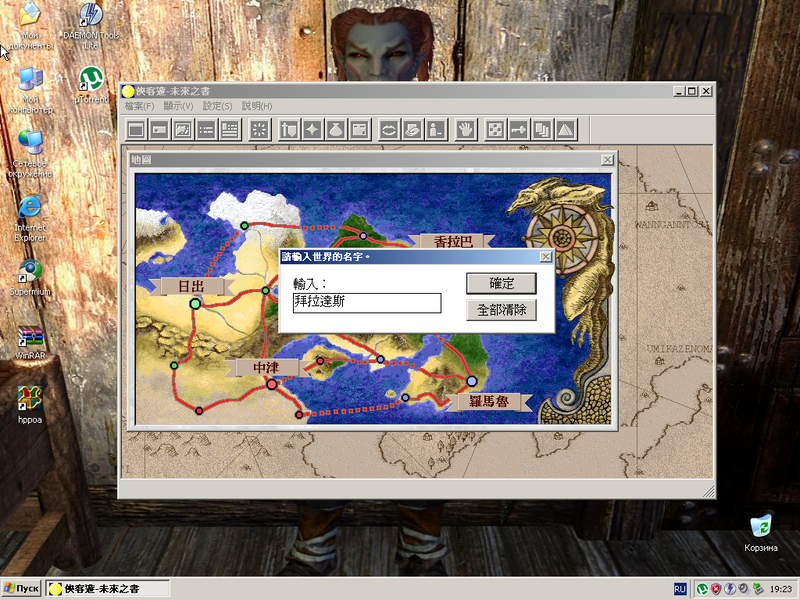Select the large blue node above 羅馬魯

(472, 381)
